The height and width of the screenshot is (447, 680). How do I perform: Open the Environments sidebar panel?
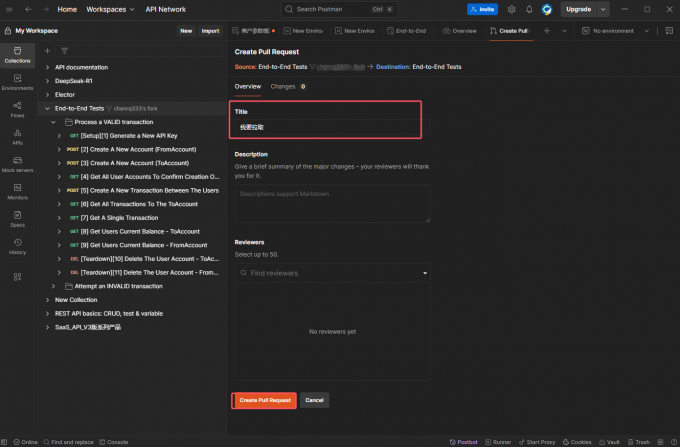click(x=17, y=82)
